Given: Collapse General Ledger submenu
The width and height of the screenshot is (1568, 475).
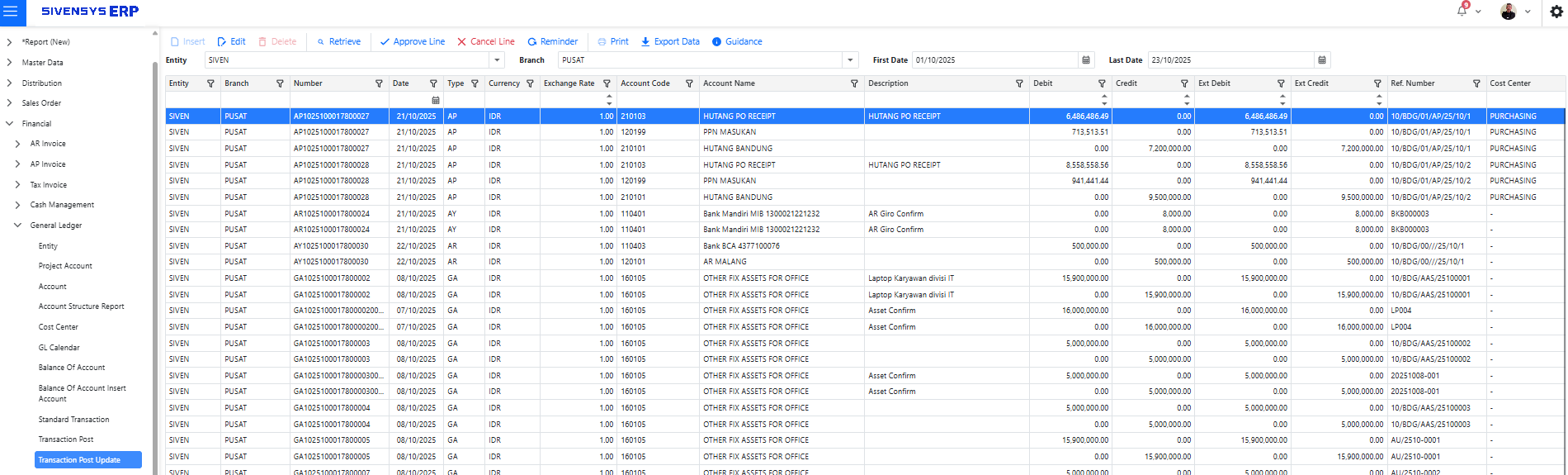Looking at the screenshot, I should pos(17,226).
